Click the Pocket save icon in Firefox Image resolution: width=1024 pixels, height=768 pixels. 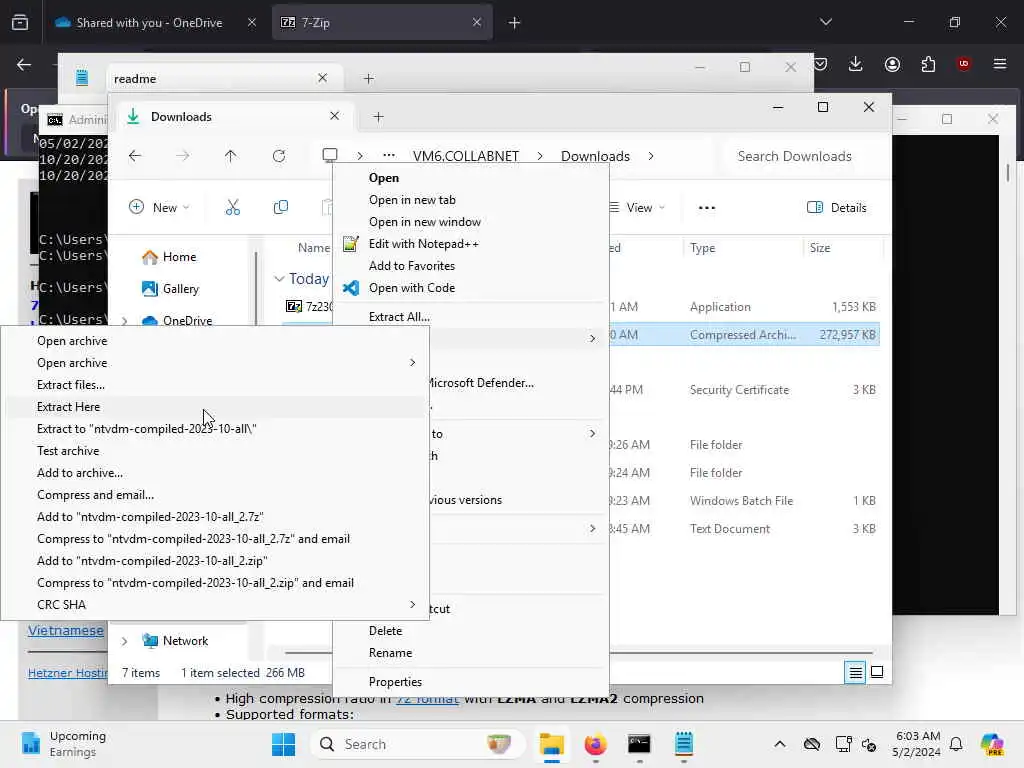click(821, 64)
